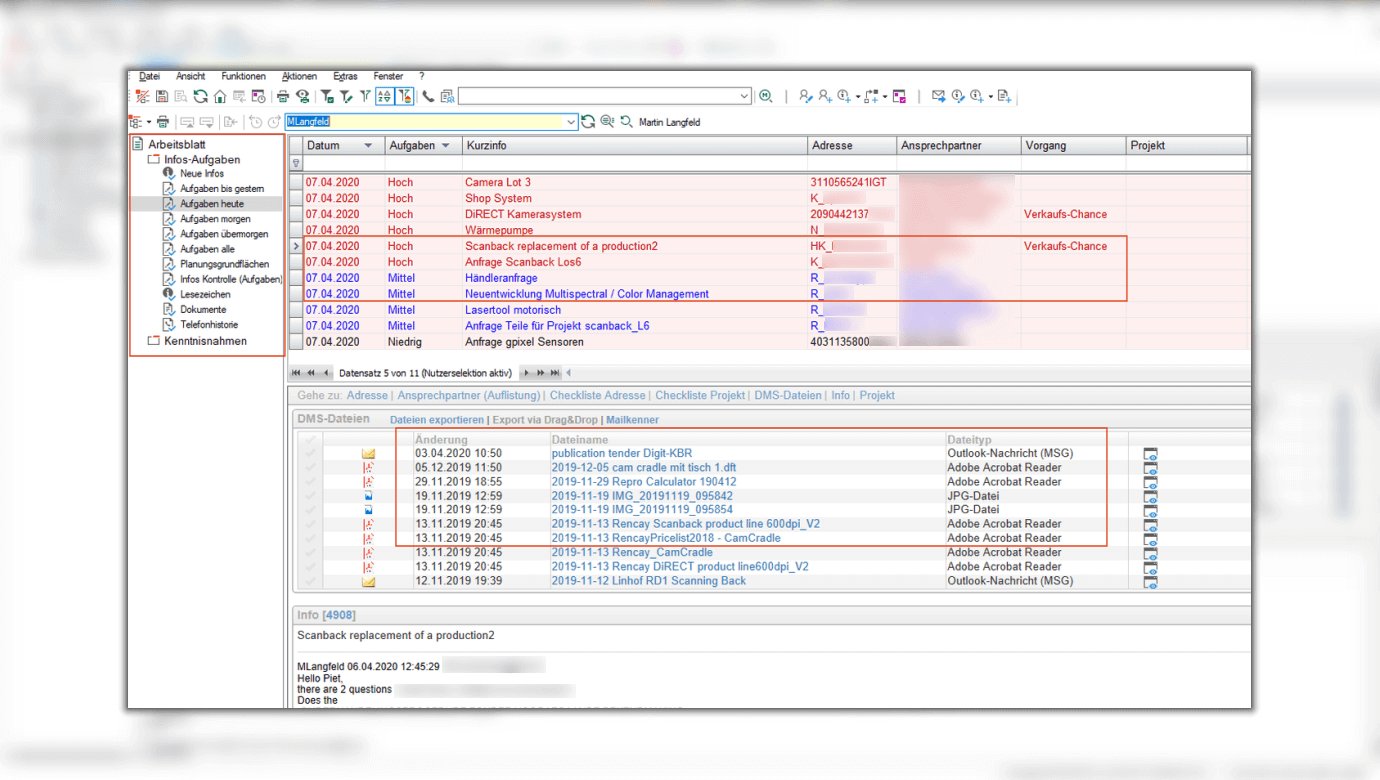Click the telephone icon in toolbar
Image resolution: width=1380 pixels, height=780 pixels.
[428, 97]
